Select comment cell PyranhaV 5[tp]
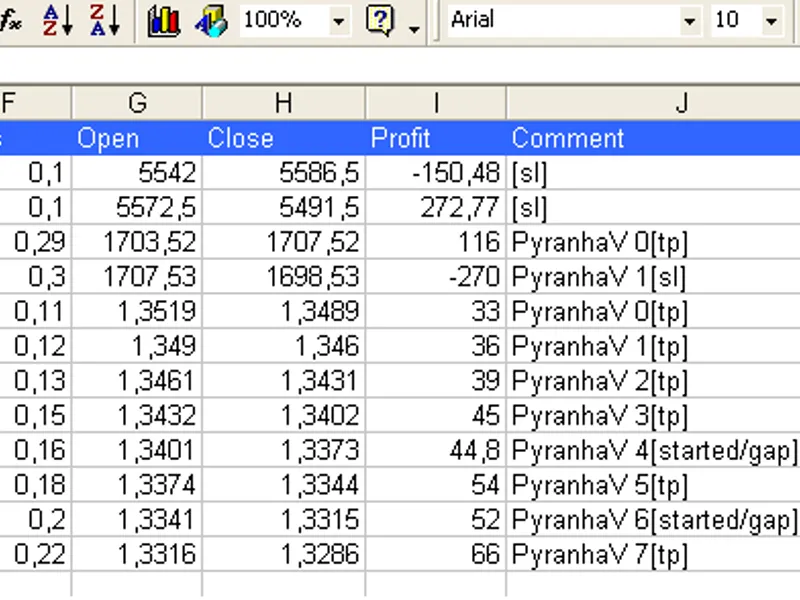 [654, 485]
